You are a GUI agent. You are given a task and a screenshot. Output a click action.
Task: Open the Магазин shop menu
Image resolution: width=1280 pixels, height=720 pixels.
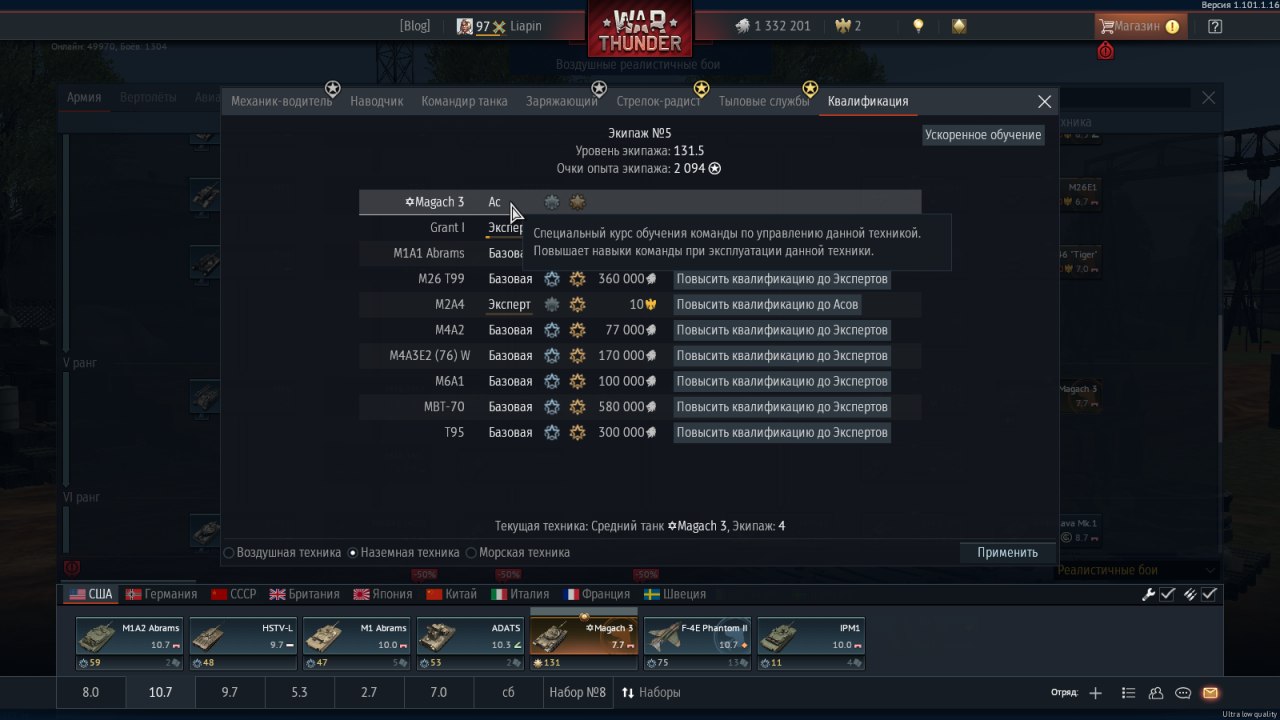point(1140,26)
